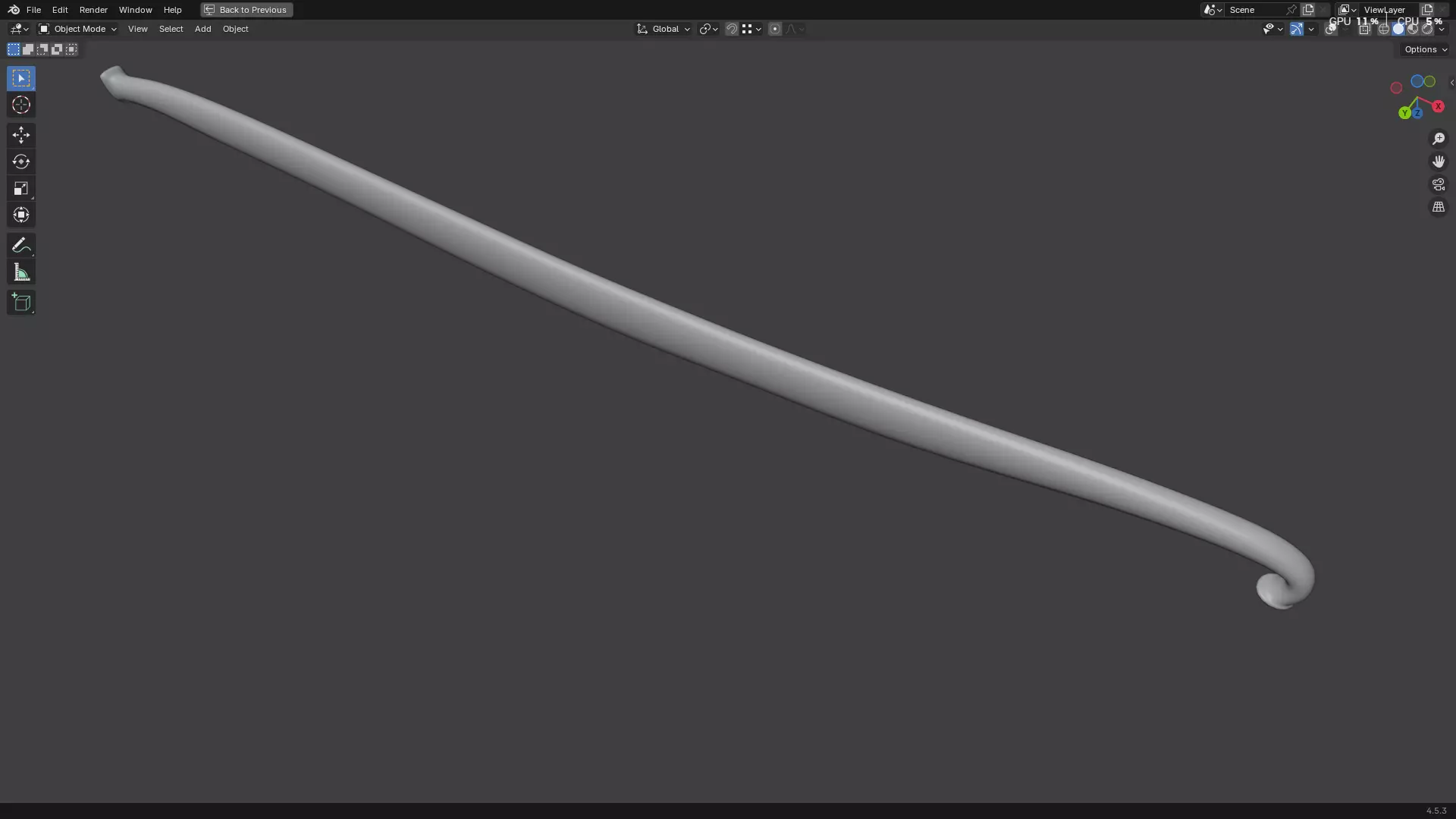Open the Add menu in viewport header

[x=202, y=29]
